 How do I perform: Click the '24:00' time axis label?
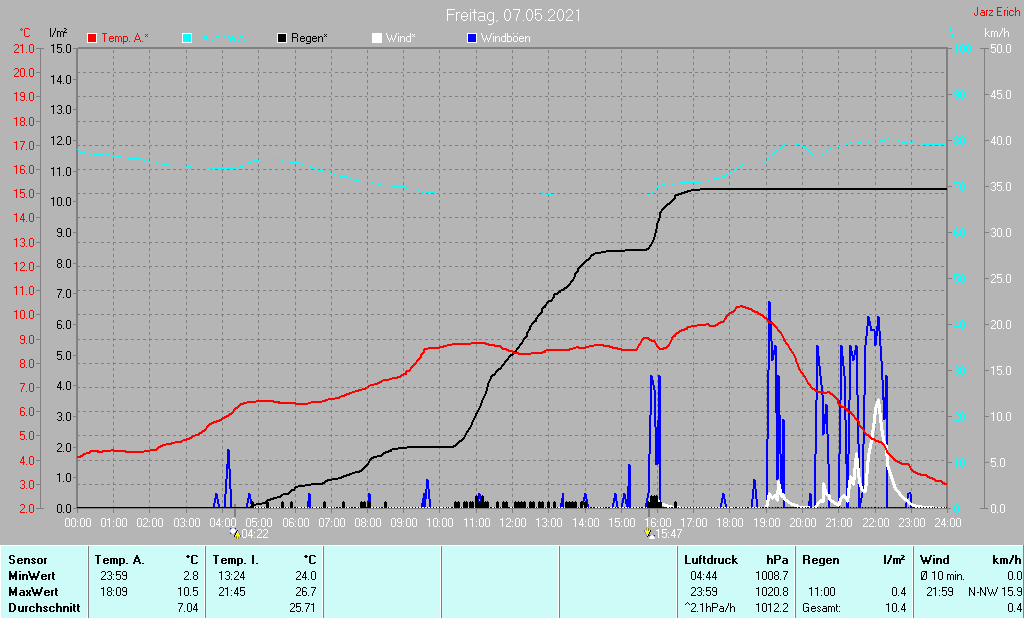pos(948,523)
